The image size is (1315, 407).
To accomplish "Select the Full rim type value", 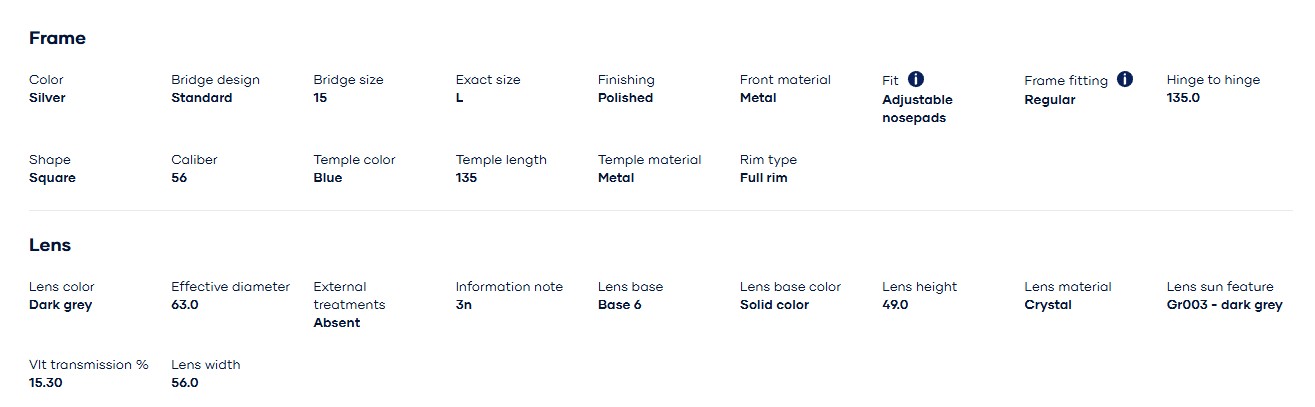I will [x=764, y=178].
